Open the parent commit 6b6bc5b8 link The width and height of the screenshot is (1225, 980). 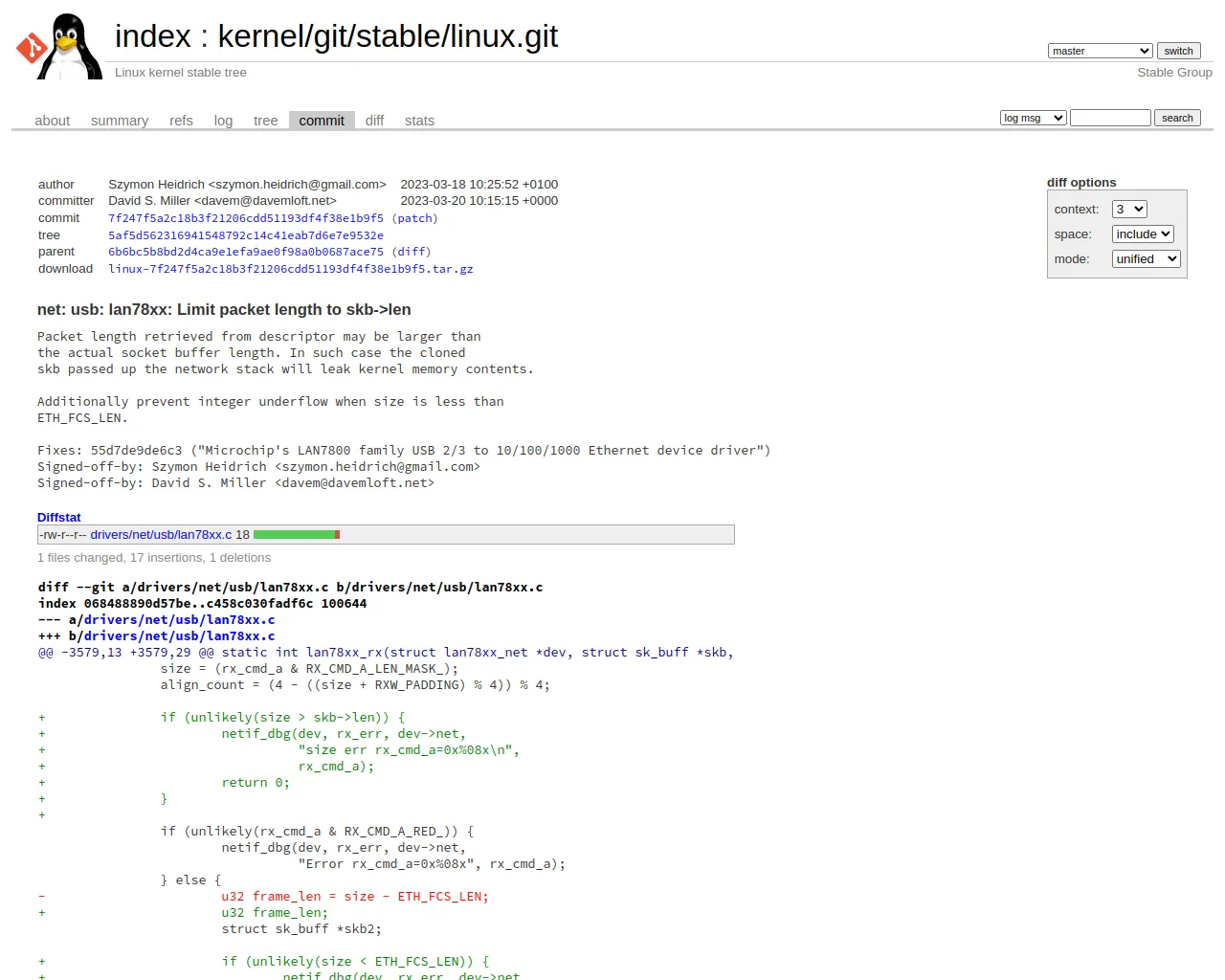246,252
